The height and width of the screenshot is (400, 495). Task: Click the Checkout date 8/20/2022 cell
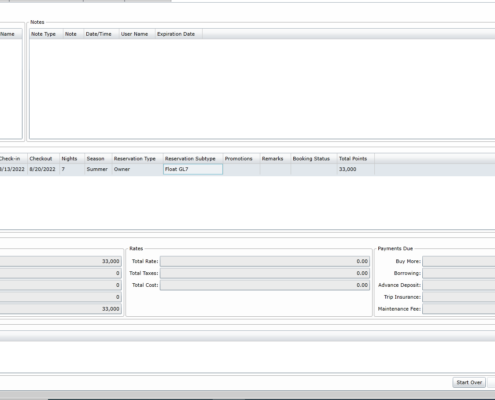(x=43, y=169)
